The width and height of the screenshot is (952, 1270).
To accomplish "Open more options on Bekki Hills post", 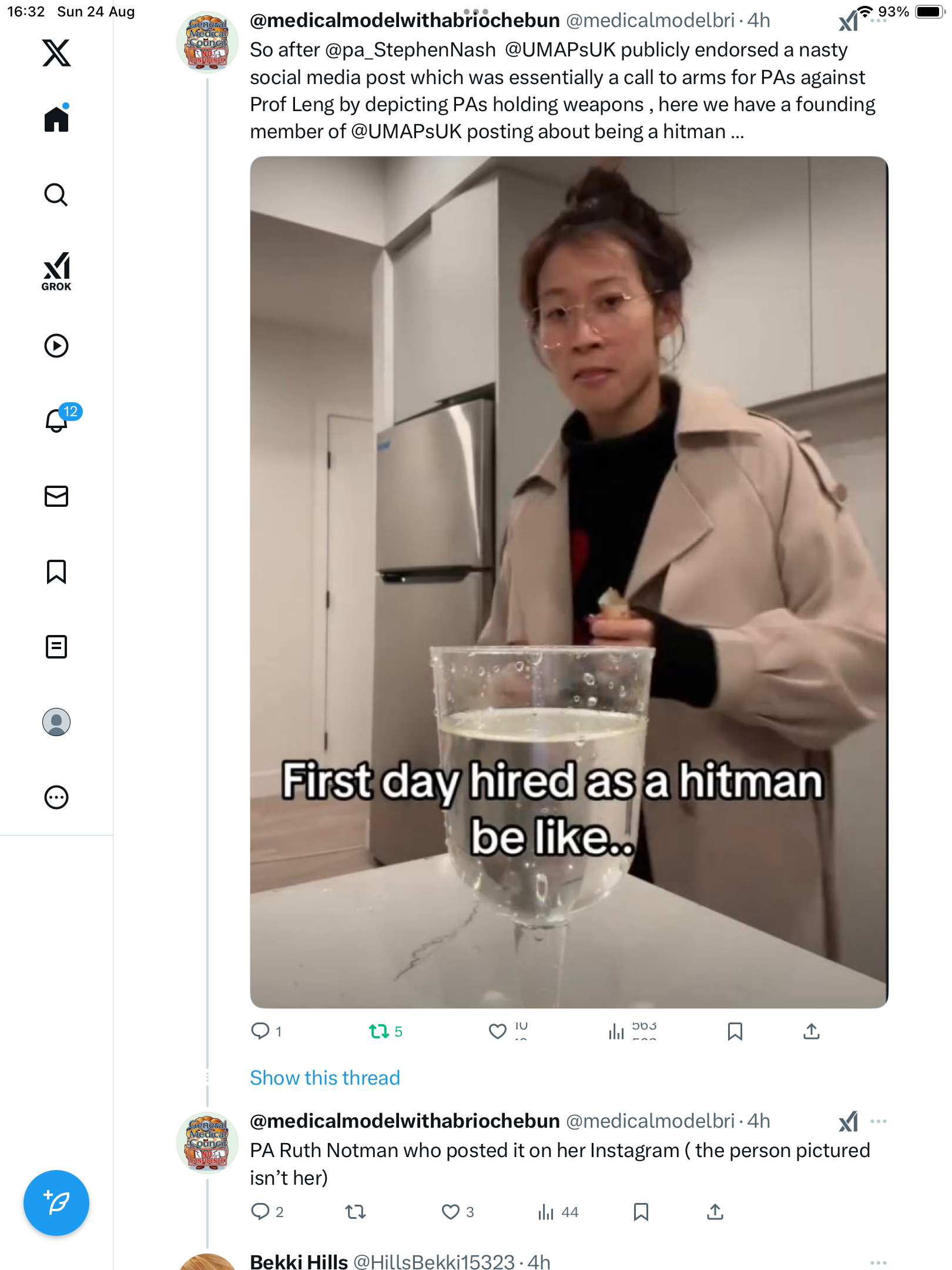I will 878,1262.
